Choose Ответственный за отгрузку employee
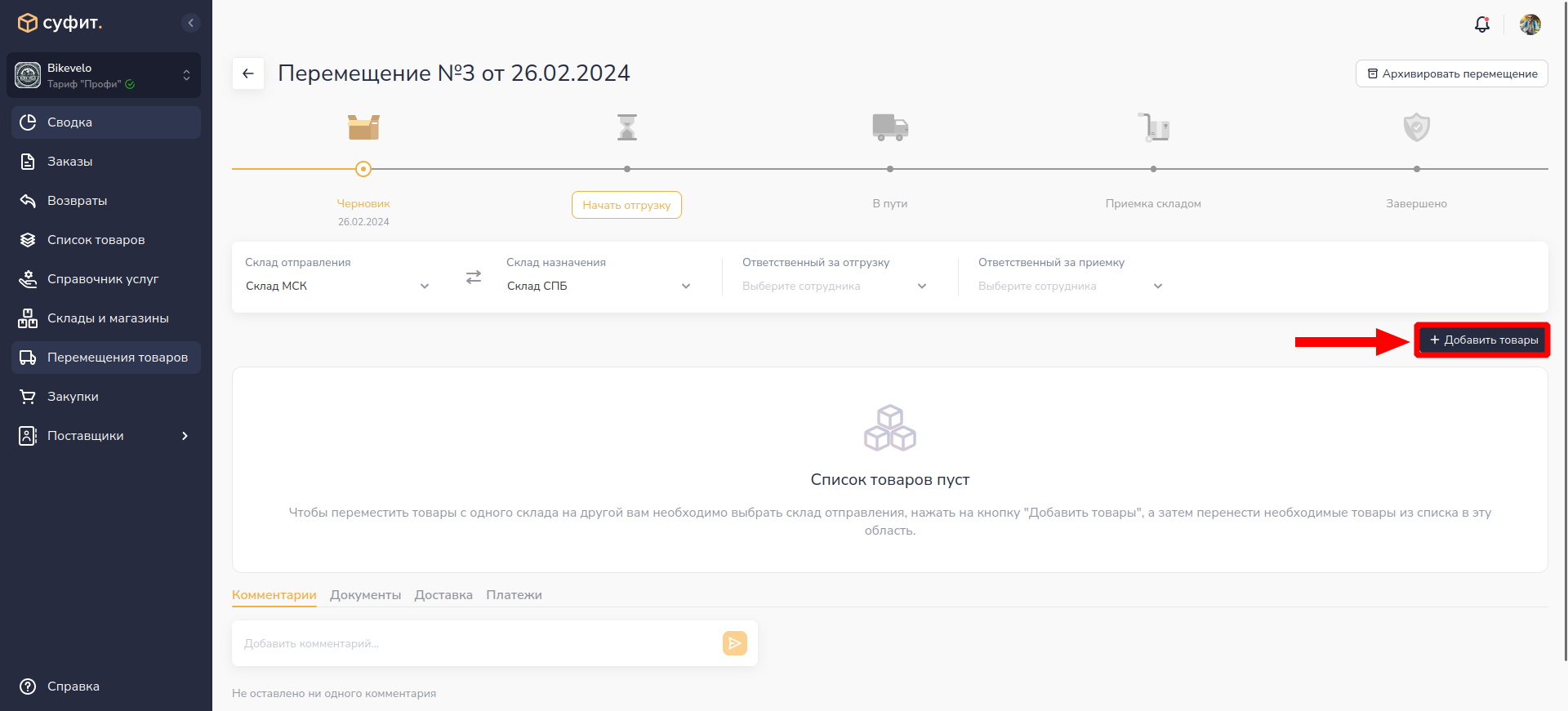The height and width of the screenshot is (711, 1568). pyautogui.click(x=835, y=286)
